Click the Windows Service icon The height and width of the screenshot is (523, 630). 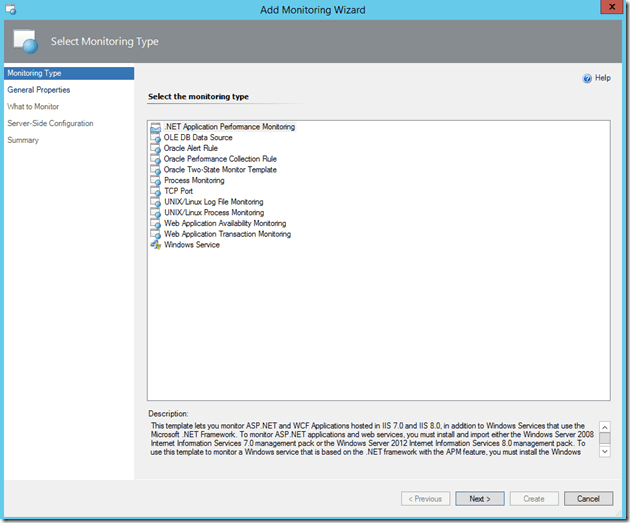(155, 245)
